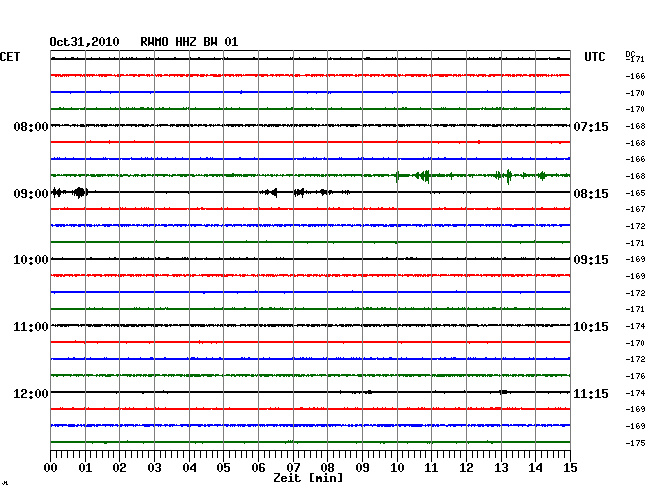Click the DC header value -171 at top
Image resolution: width=650 pixels, height=494 pixels.
pyautogui.click(x=635, y=59)
